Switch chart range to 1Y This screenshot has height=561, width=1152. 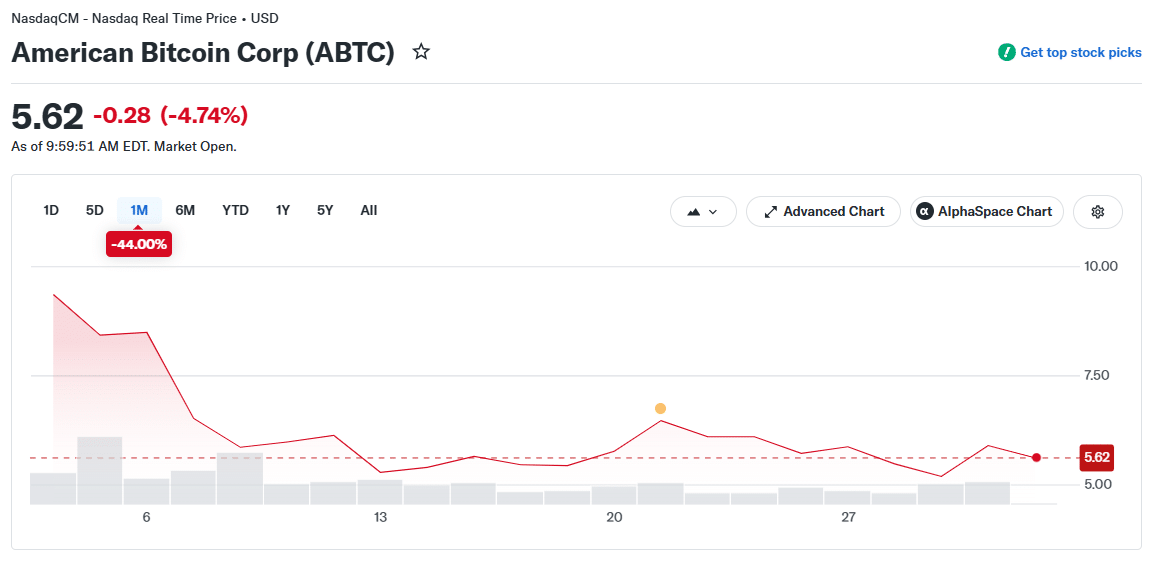283,211
